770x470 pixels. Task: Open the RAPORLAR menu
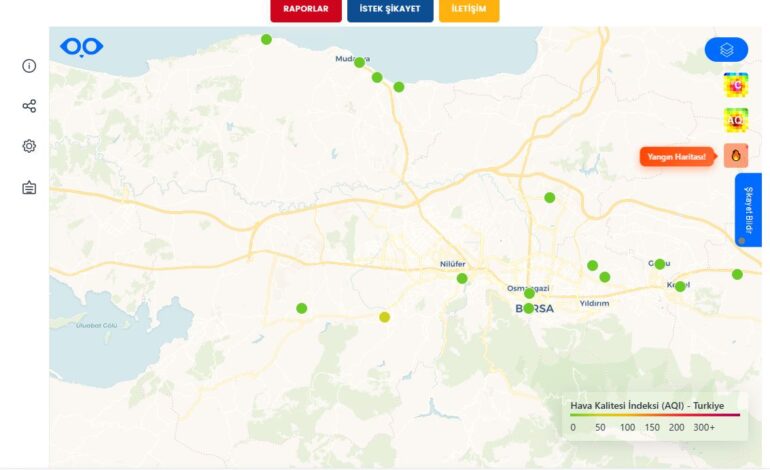(306, 9)
